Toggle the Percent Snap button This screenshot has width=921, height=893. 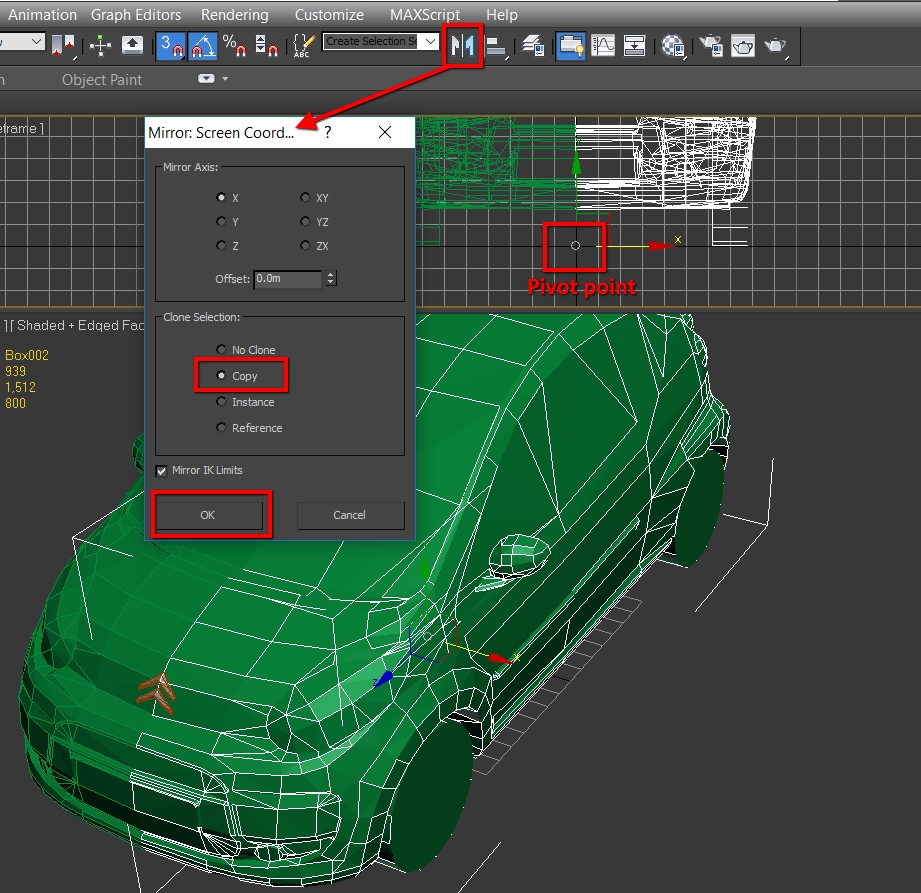pos(234,46)
